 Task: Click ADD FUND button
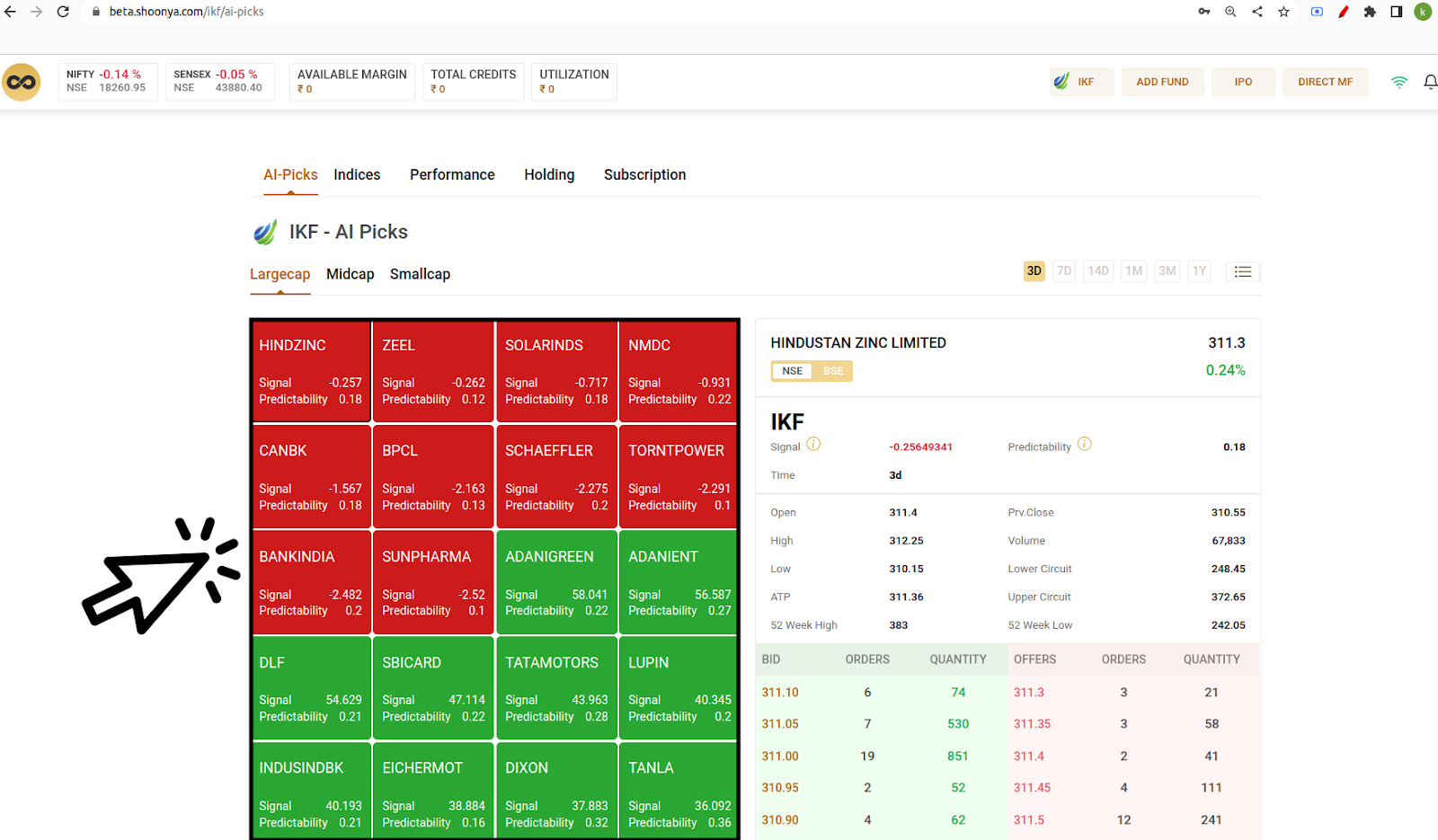(1162, 82)
